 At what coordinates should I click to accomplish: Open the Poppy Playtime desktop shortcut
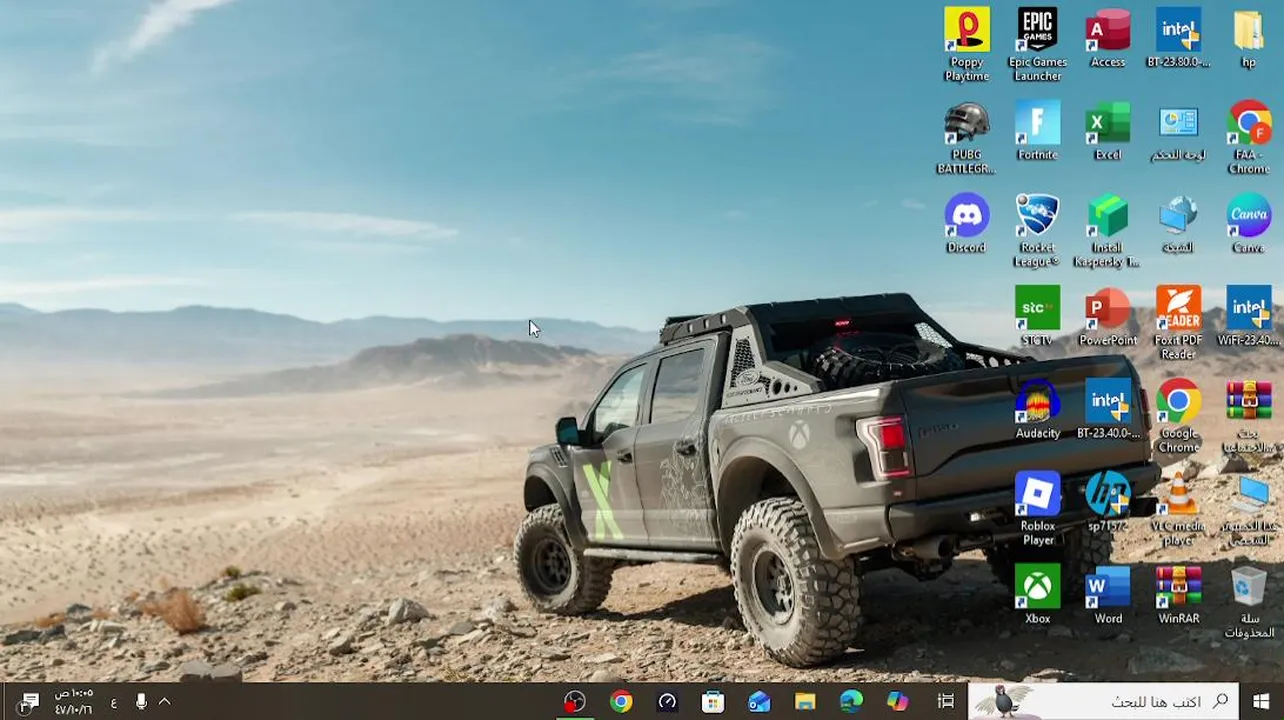click(966, 44)
